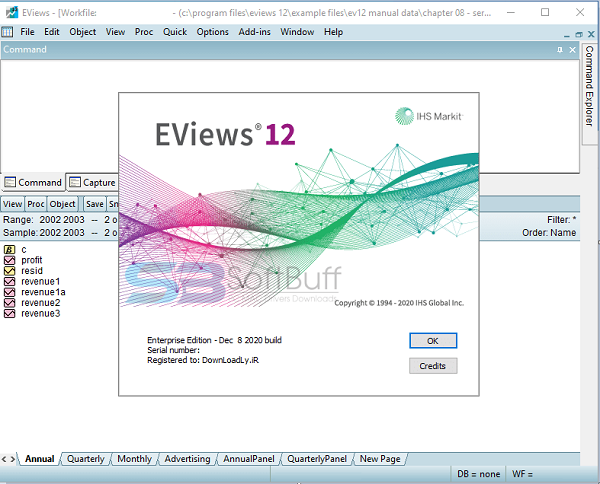This screenshot has width=600, height=484.
Task: Click the Range: 2002 2003 text
Action: [44, 220]
